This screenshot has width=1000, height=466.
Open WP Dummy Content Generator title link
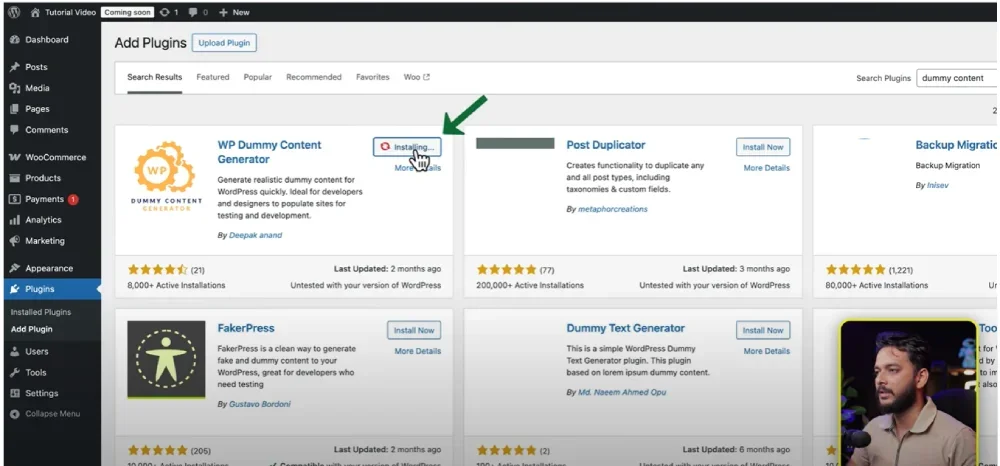tap(269, 152)
